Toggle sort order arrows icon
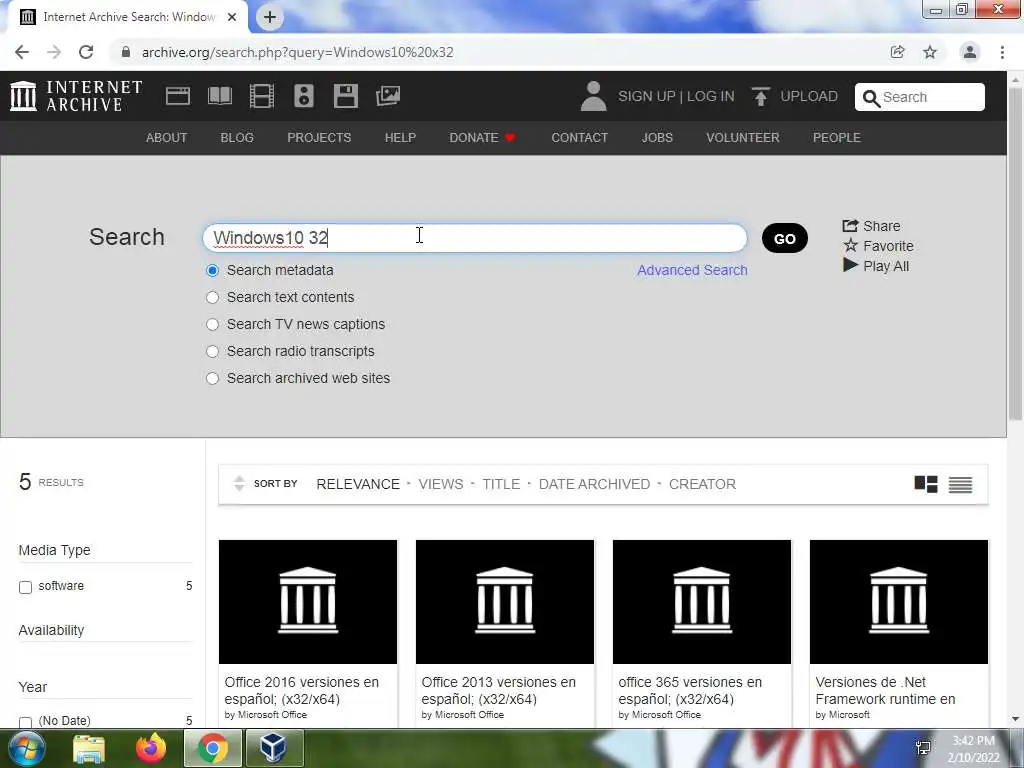This screenshot has width=1024, height=768. pyautogui.click(x=239, y=483)
